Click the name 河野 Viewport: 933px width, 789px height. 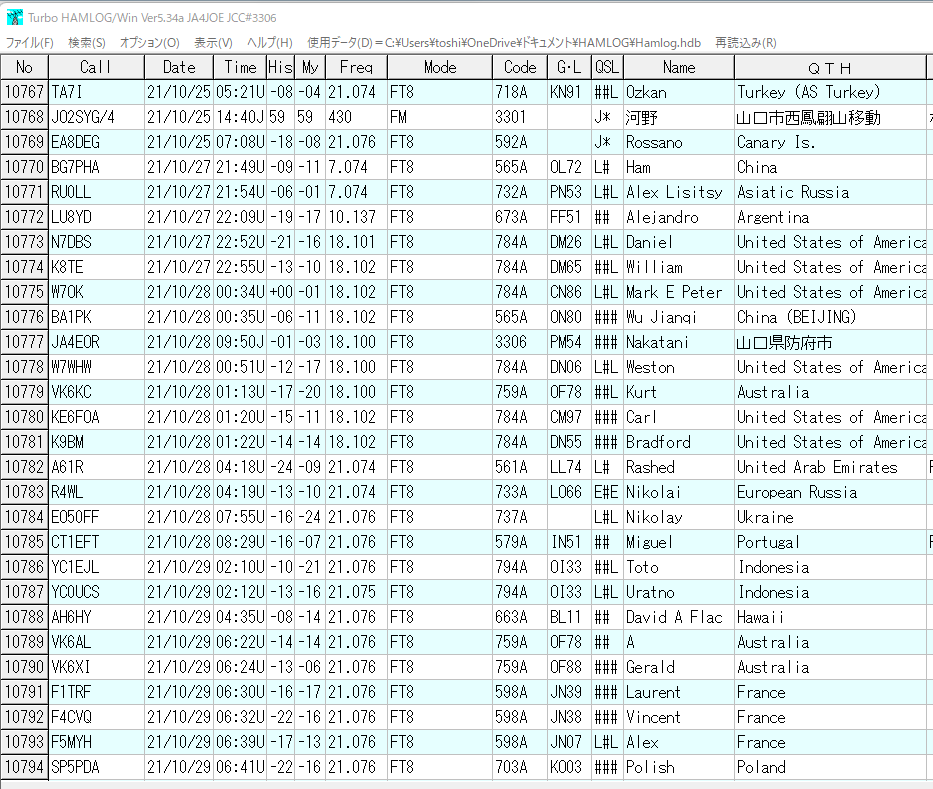pos(641,117)
